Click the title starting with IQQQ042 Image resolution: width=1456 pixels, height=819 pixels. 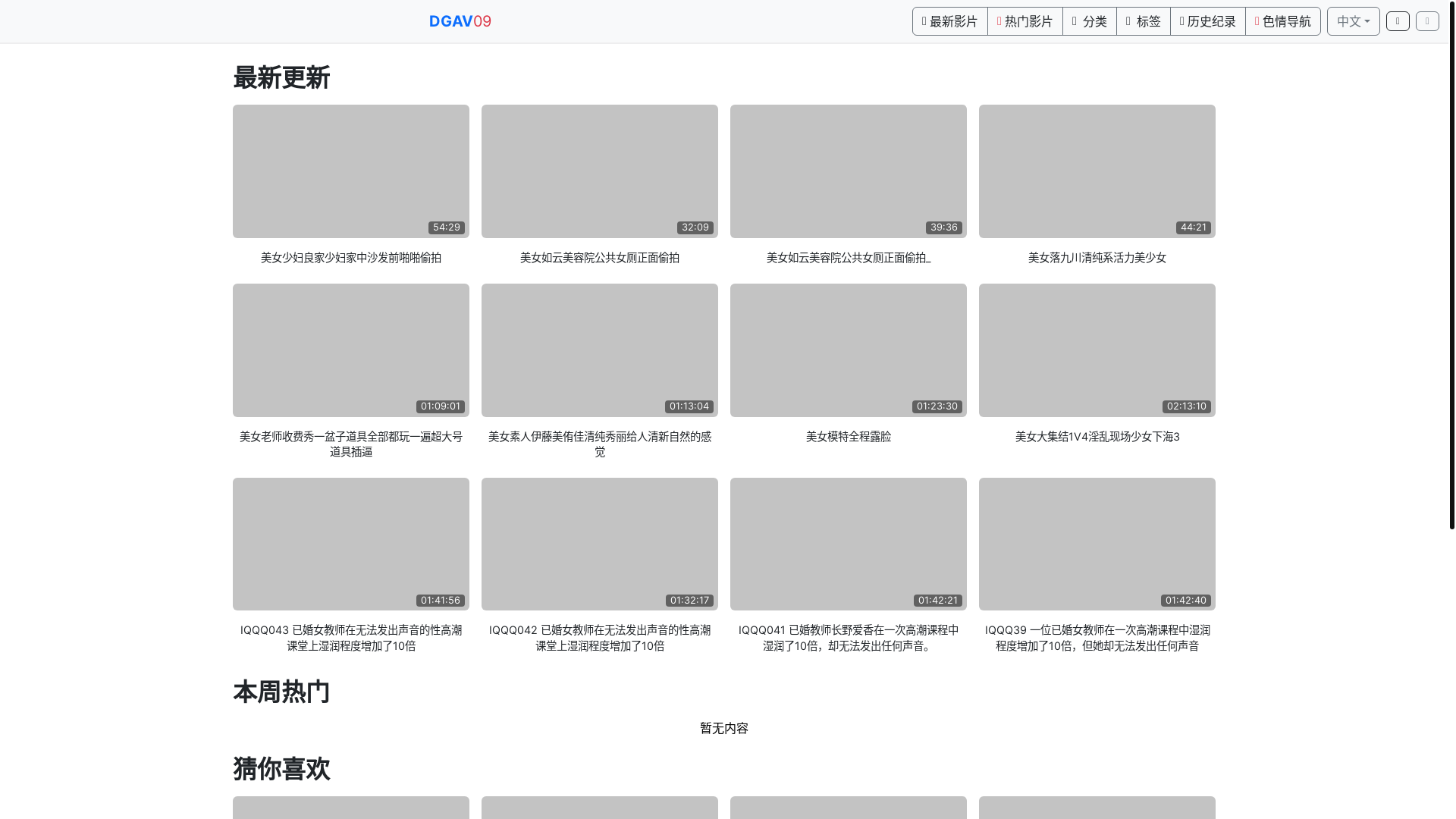(600, 638)
